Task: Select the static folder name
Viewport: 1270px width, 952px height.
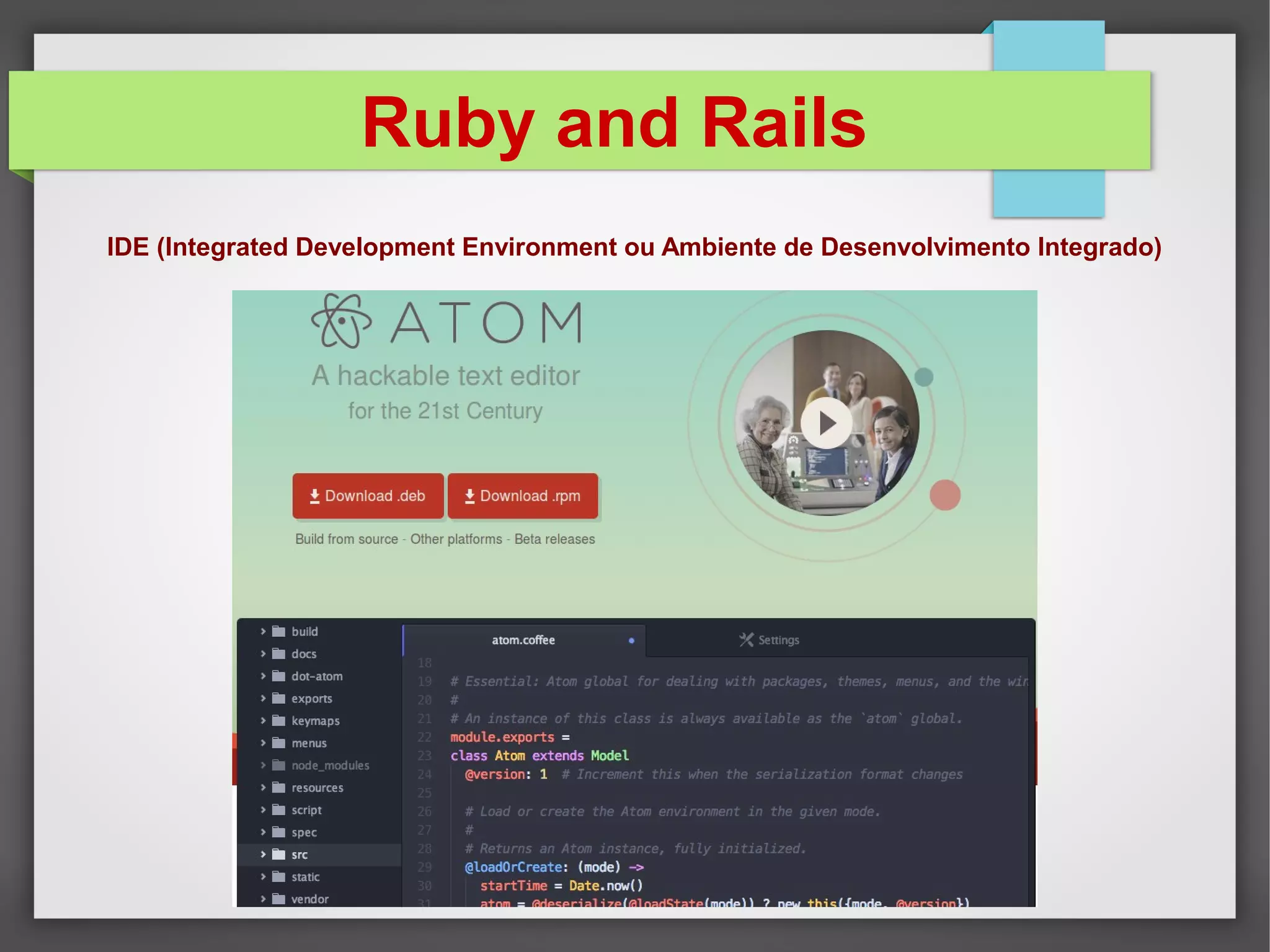Action: point(306,877)
